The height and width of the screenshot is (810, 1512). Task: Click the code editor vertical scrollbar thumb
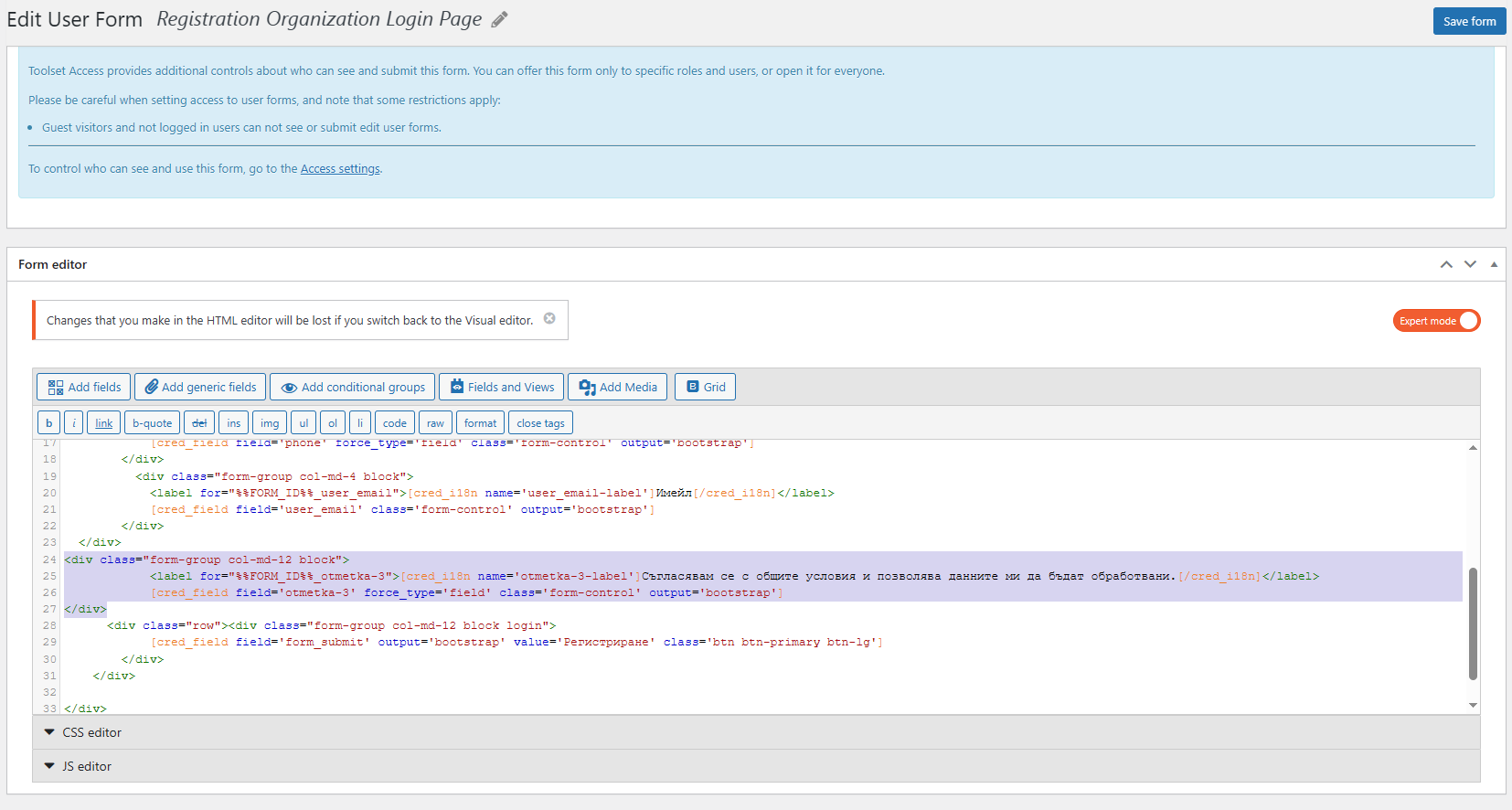coord(1473,623)
